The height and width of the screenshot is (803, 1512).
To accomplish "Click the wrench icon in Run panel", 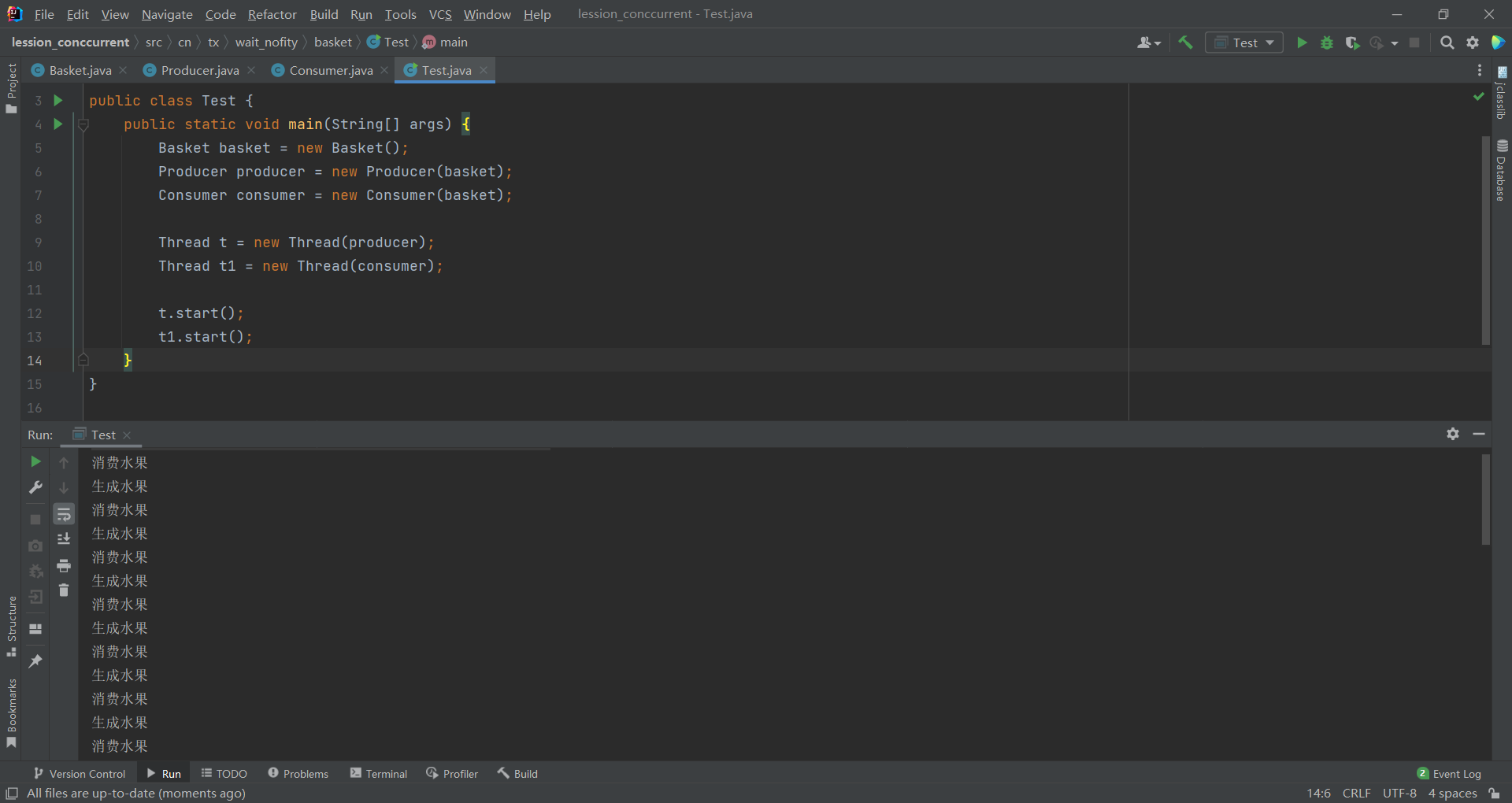I will click(35, 488).
